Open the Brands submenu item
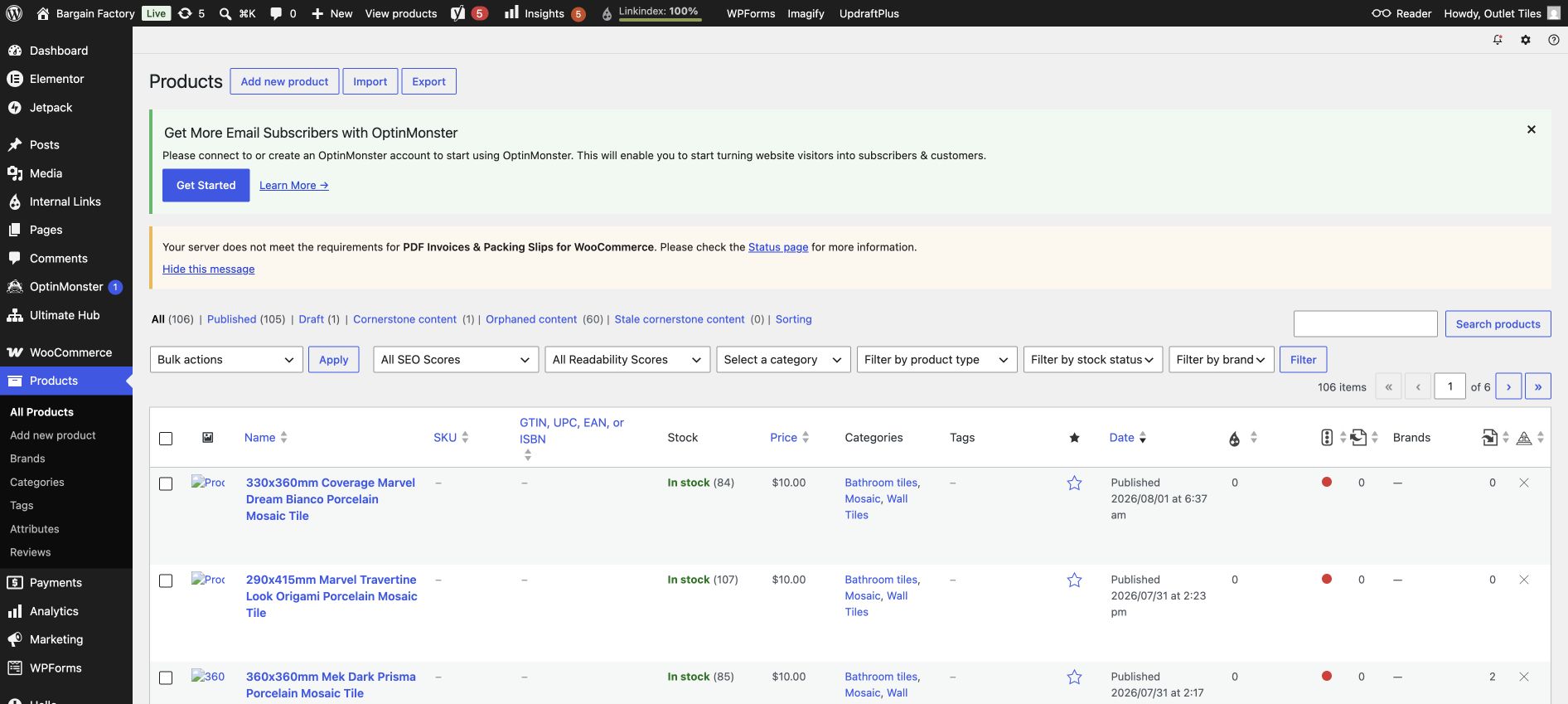The height and width of the screenshot is (704, 1568). 27,459
